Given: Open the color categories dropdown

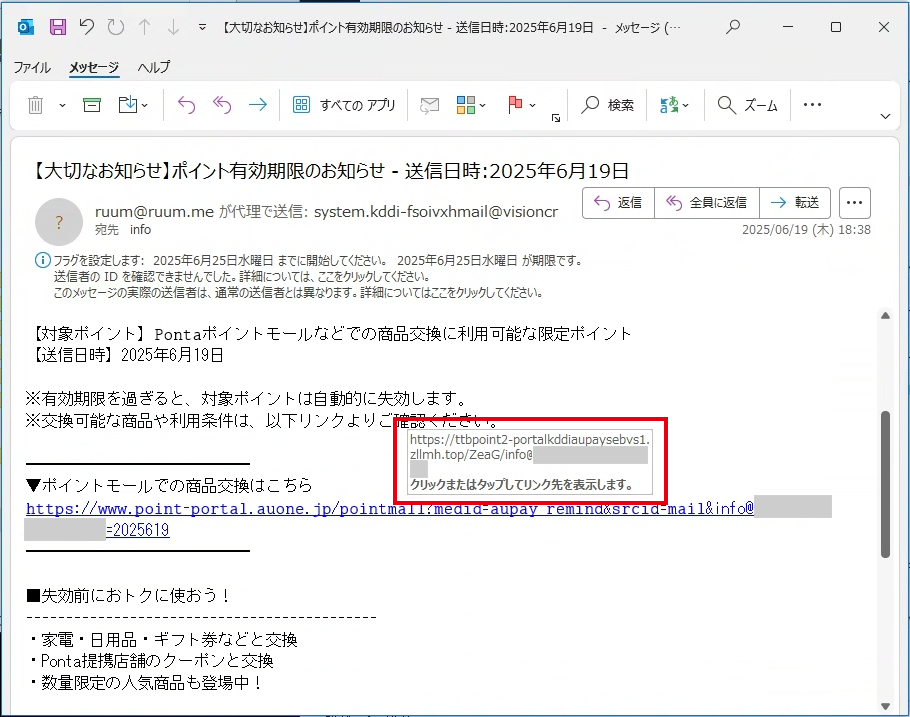Looking at the screenshot, I should click(x=471, y=105).
